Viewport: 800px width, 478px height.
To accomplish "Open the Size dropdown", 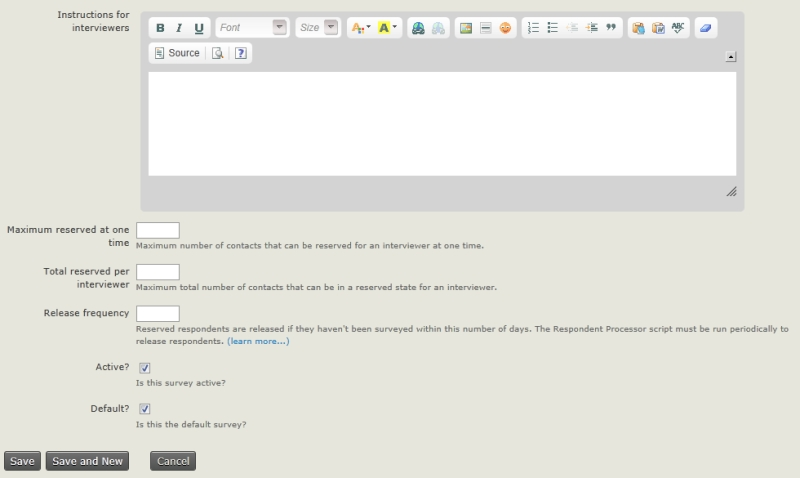I will tap(318, 28).
